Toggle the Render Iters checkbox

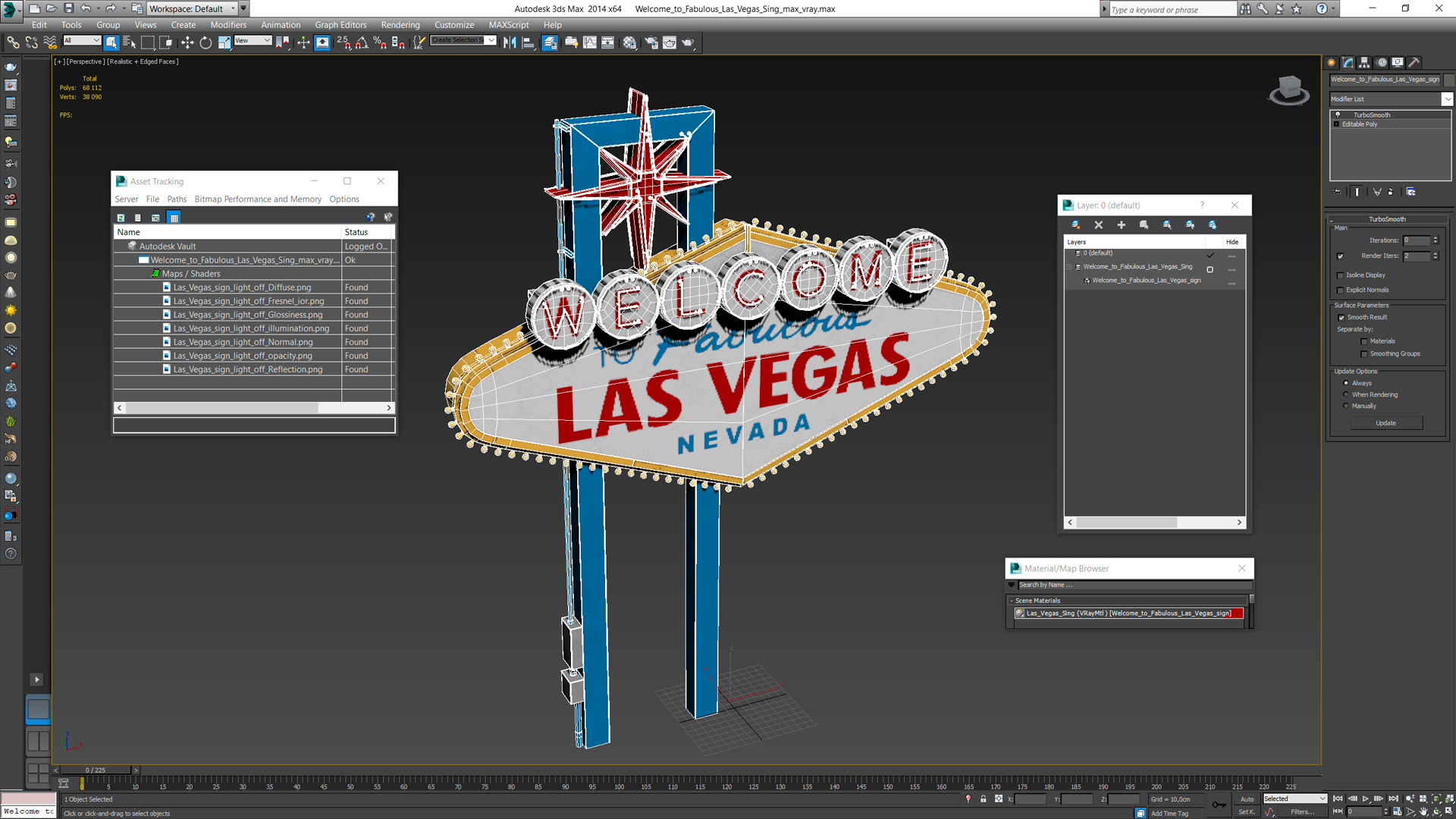point(1340,256)
